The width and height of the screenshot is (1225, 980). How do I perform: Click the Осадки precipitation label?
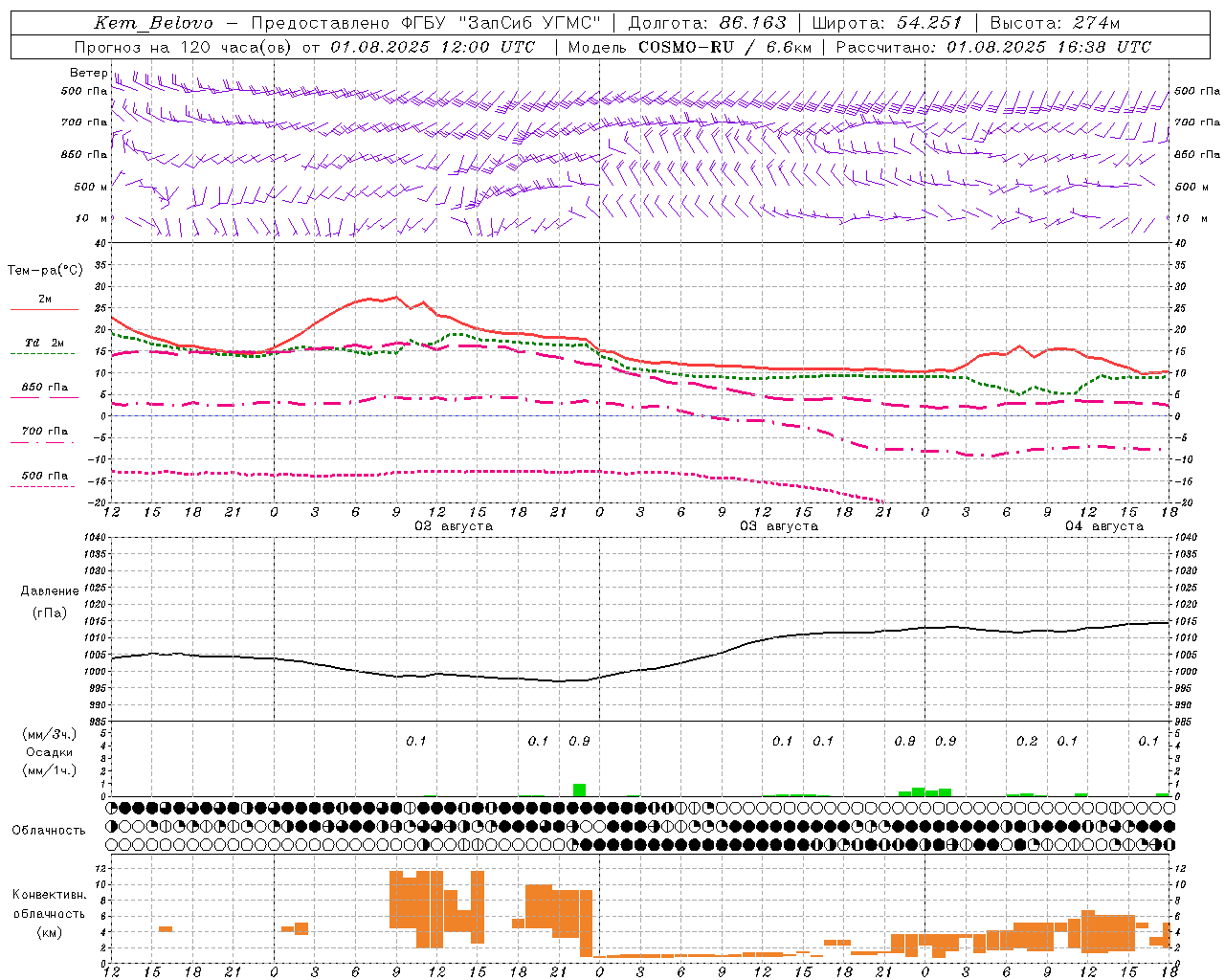click(x=50, y=752)
